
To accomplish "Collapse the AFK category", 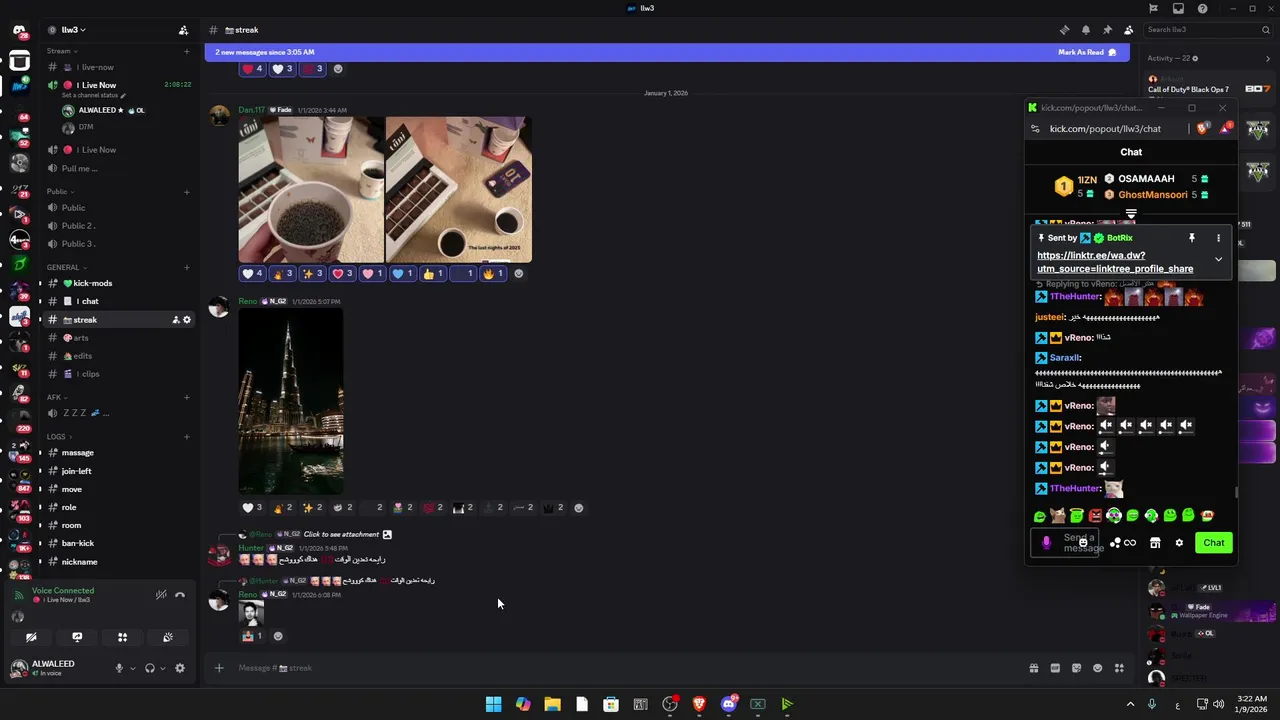I will [57, 397].
